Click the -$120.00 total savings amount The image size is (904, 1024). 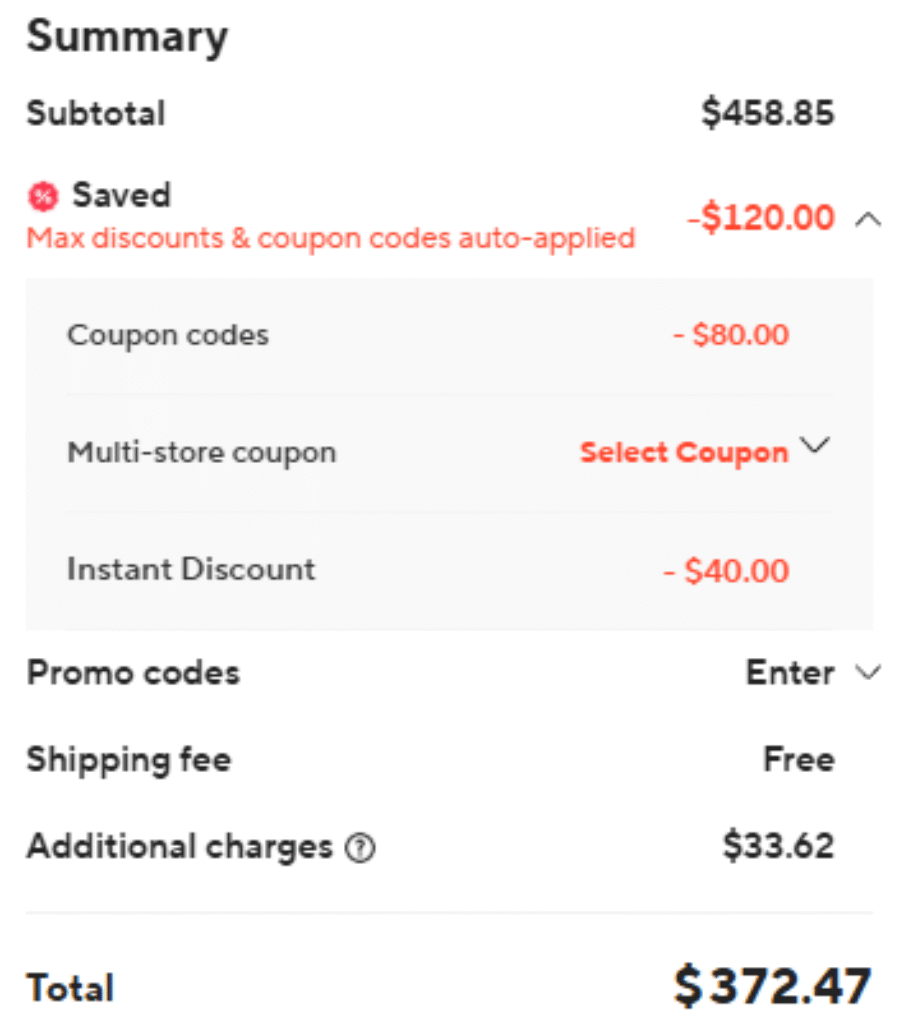click(760, 218)
